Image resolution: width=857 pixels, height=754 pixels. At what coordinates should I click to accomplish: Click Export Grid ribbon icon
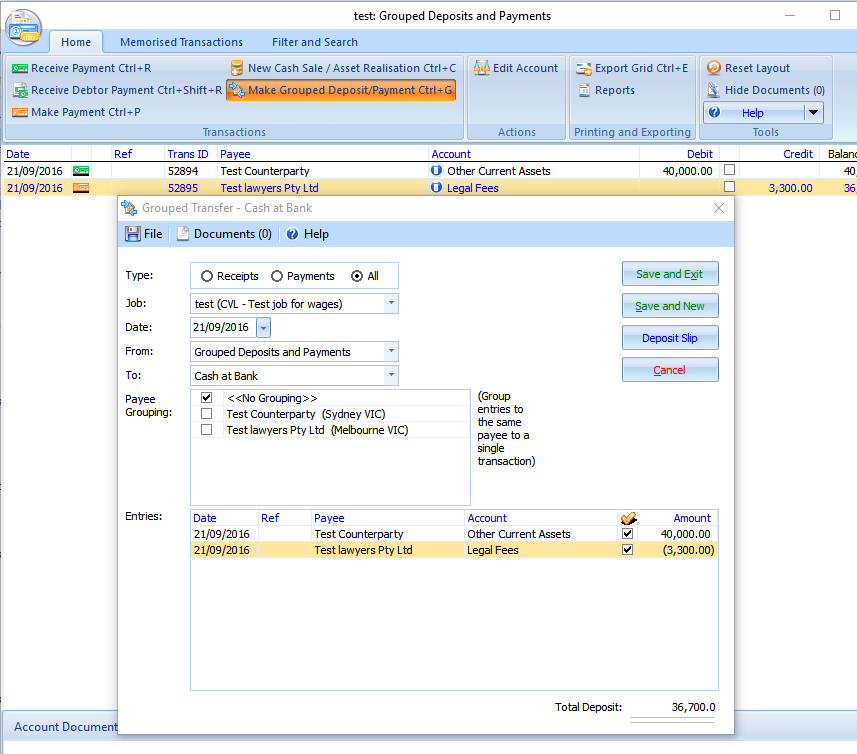point(584,68)
